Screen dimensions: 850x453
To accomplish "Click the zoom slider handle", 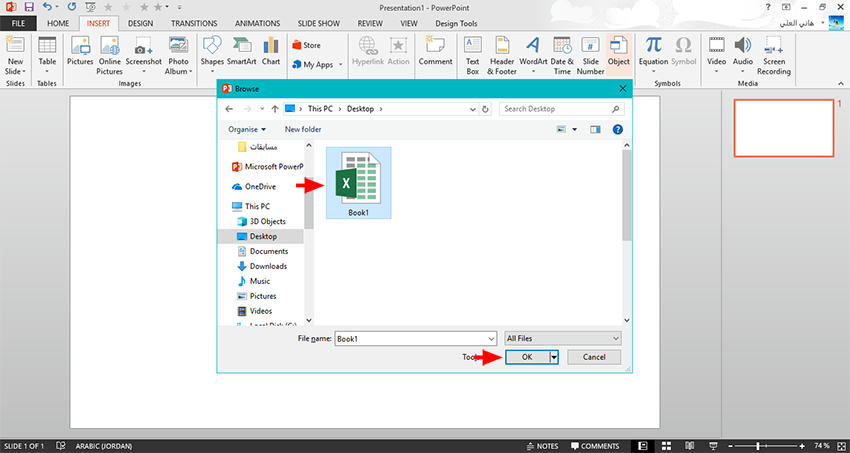I will [x=758, y=446].
